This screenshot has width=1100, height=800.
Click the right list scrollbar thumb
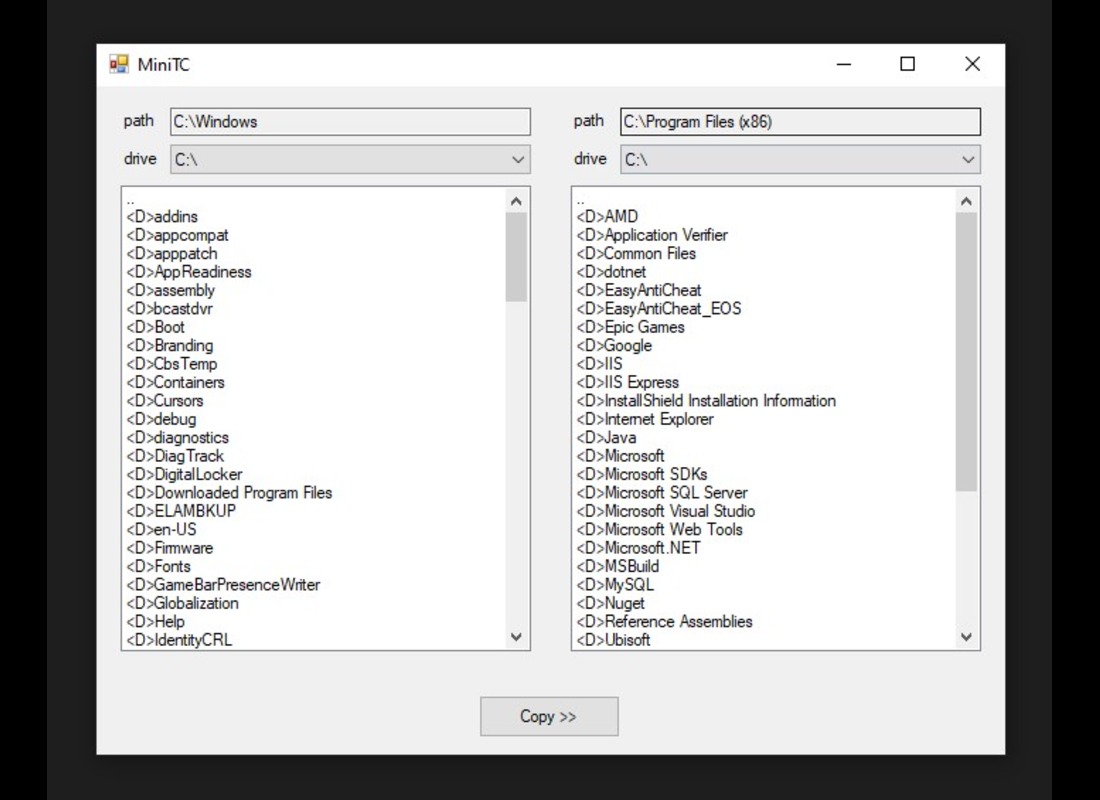966,352
